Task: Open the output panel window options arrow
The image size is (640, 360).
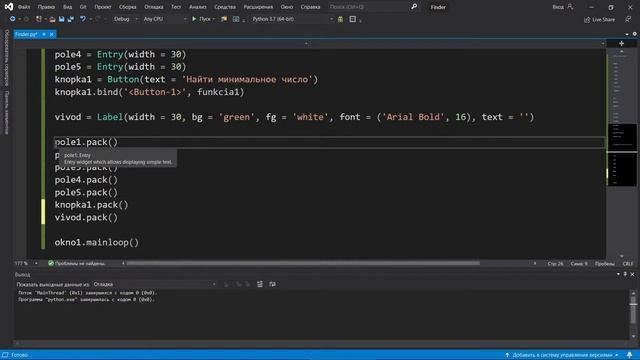Action: [x=618, y=274]
